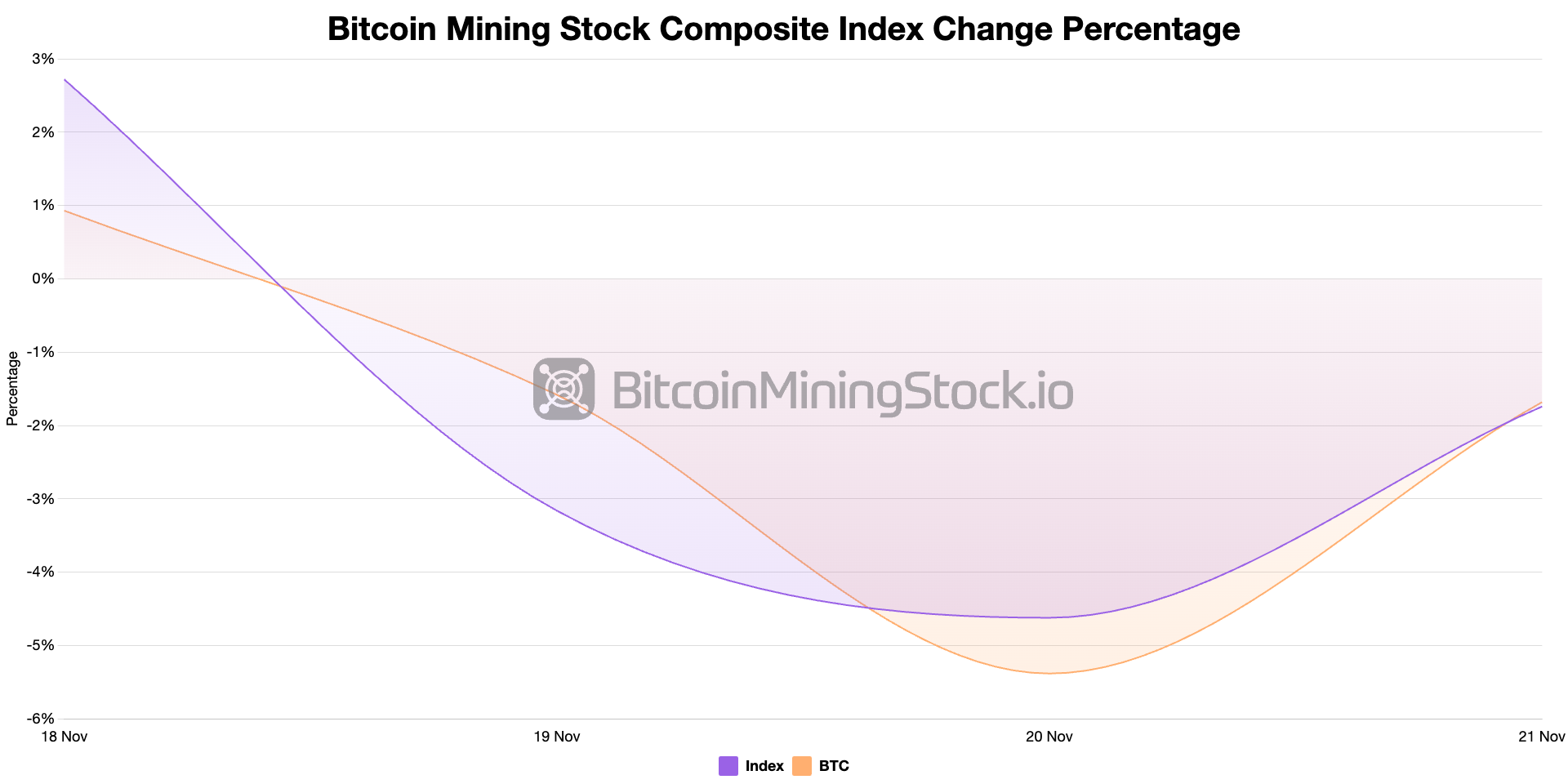
Task: Toggle the BTC series legend label
Action: pyautogui.click(x=834, y=766)
